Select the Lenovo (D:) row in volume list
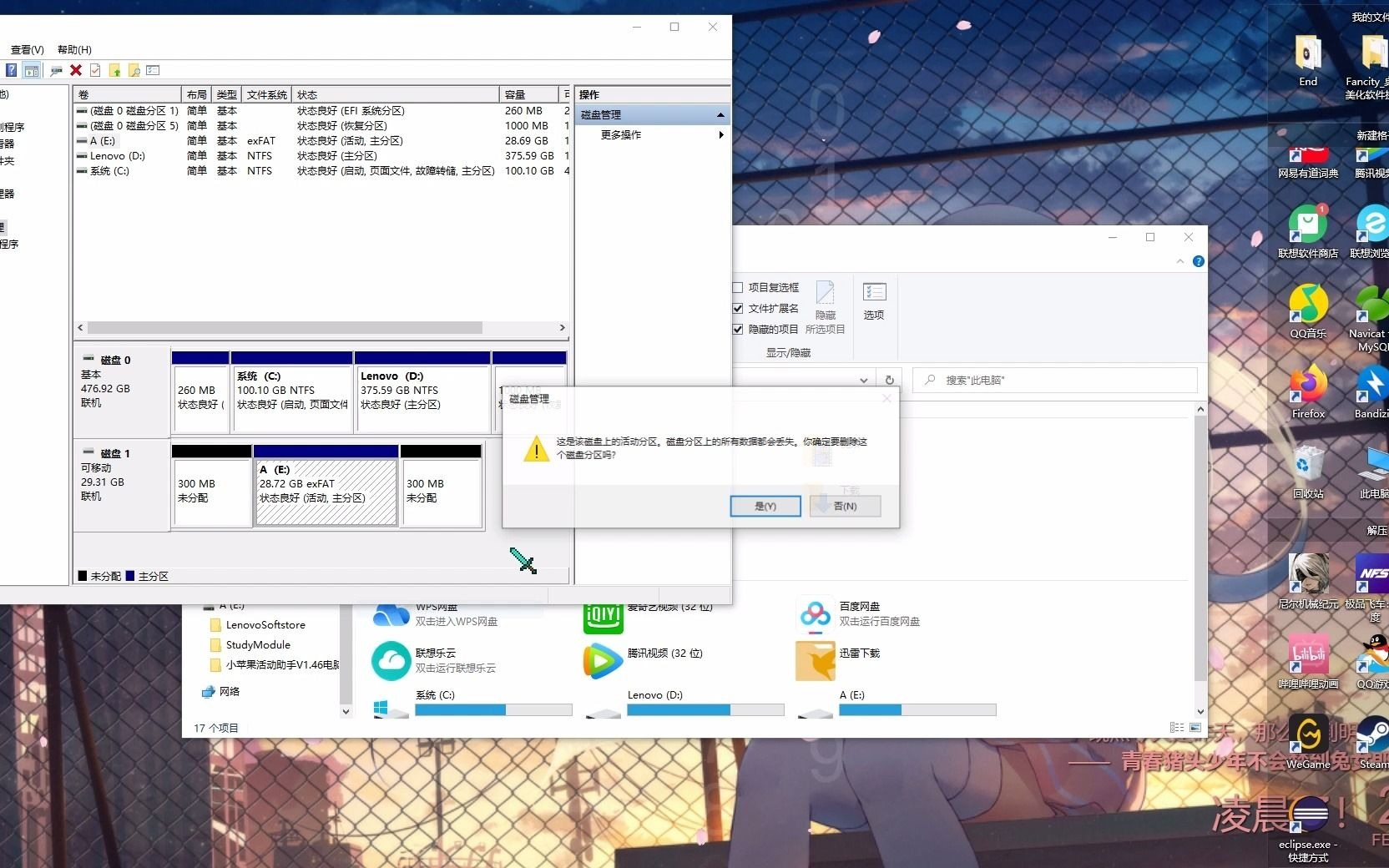 pos(321,156)
